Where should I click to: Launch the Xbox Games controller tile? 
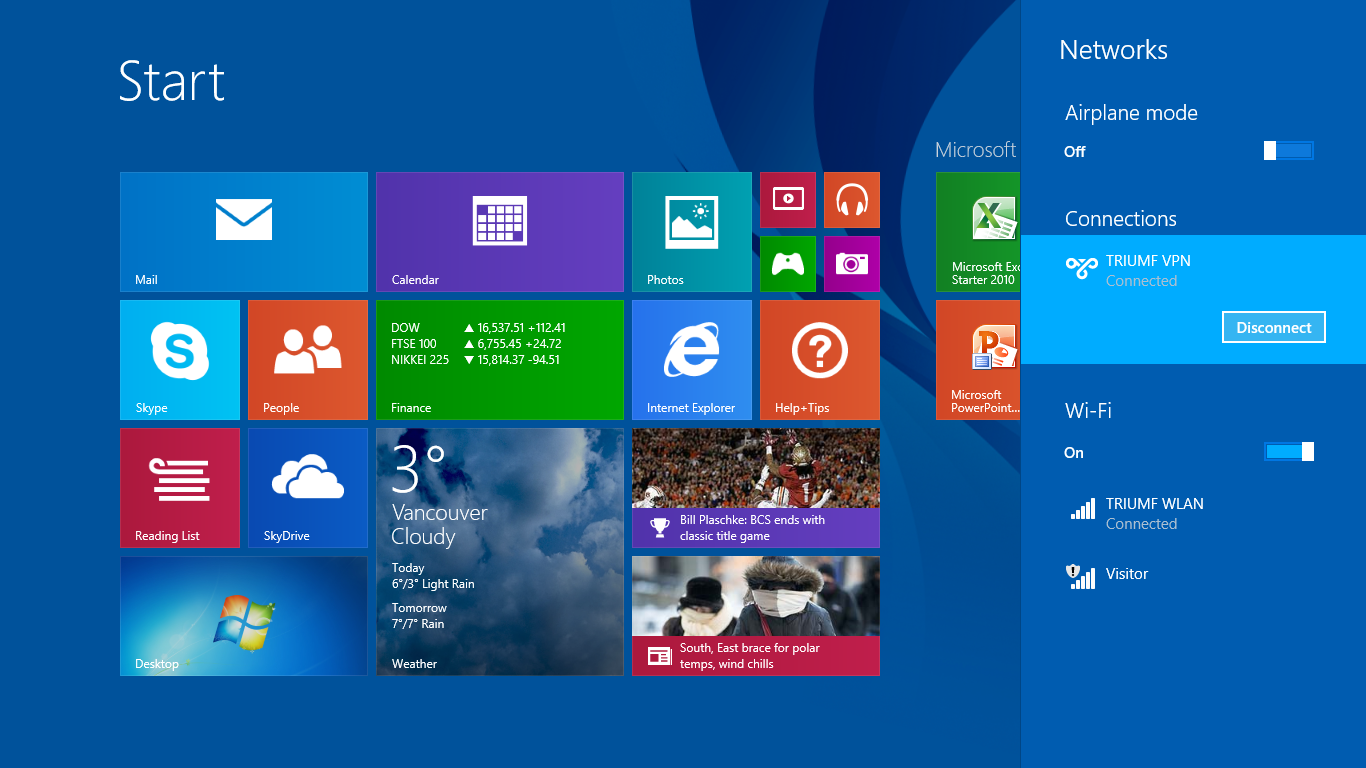point(787,264)
